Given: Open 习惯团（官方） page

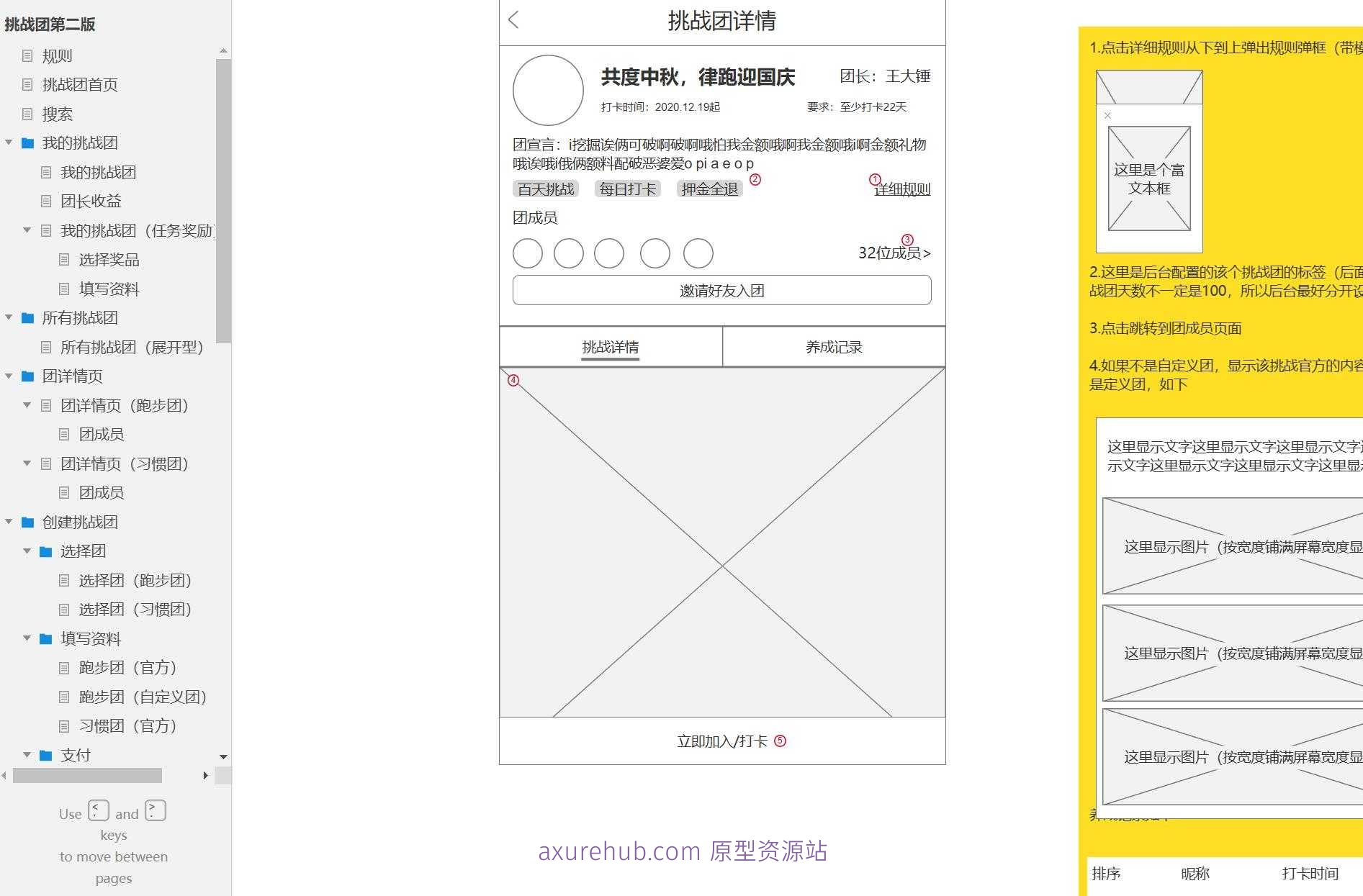Looking at the screenshot, I should click(128, 726).
